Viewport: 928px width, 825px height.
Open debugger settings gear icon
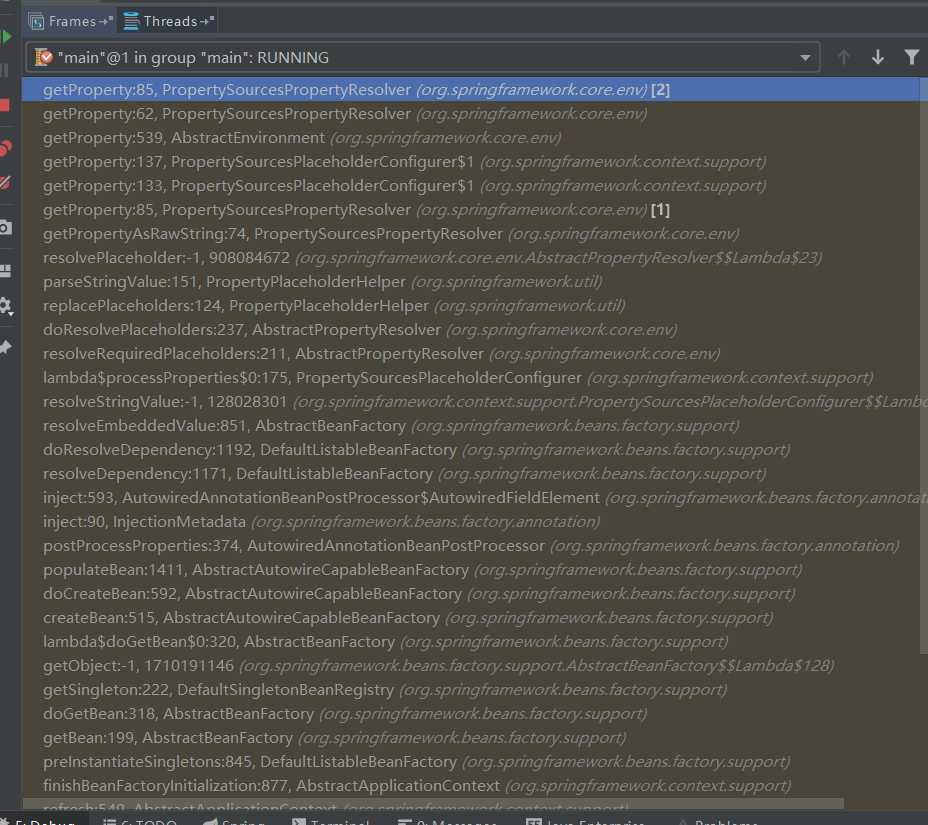click(x=6, y=306)
